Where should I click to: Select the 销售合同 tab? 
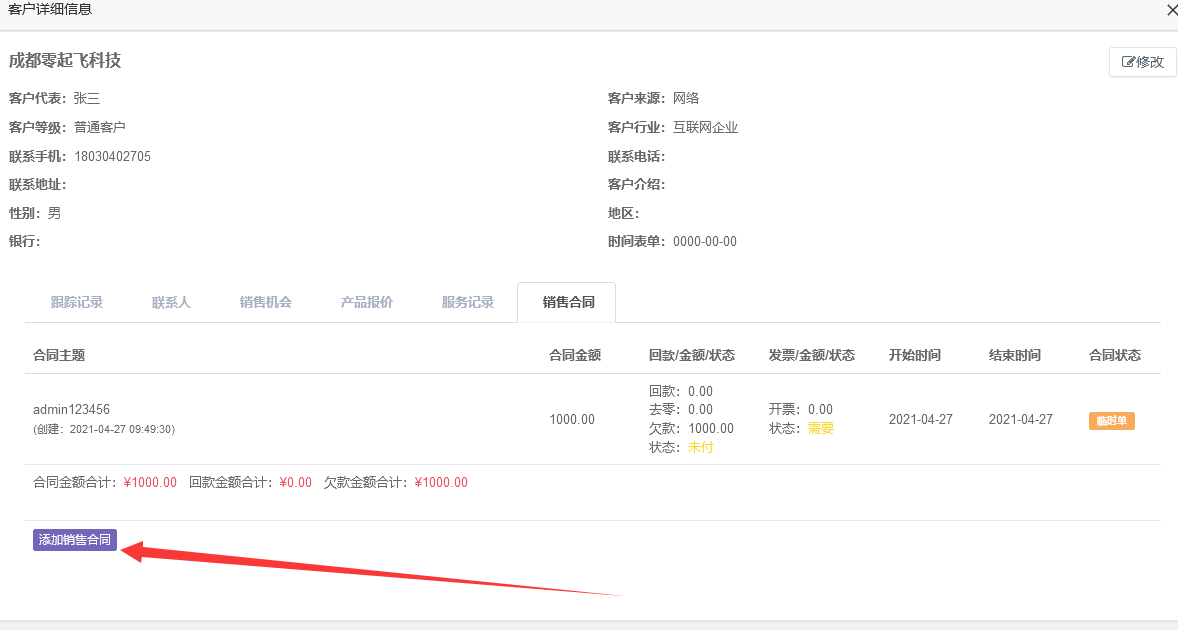click(568, 302)
